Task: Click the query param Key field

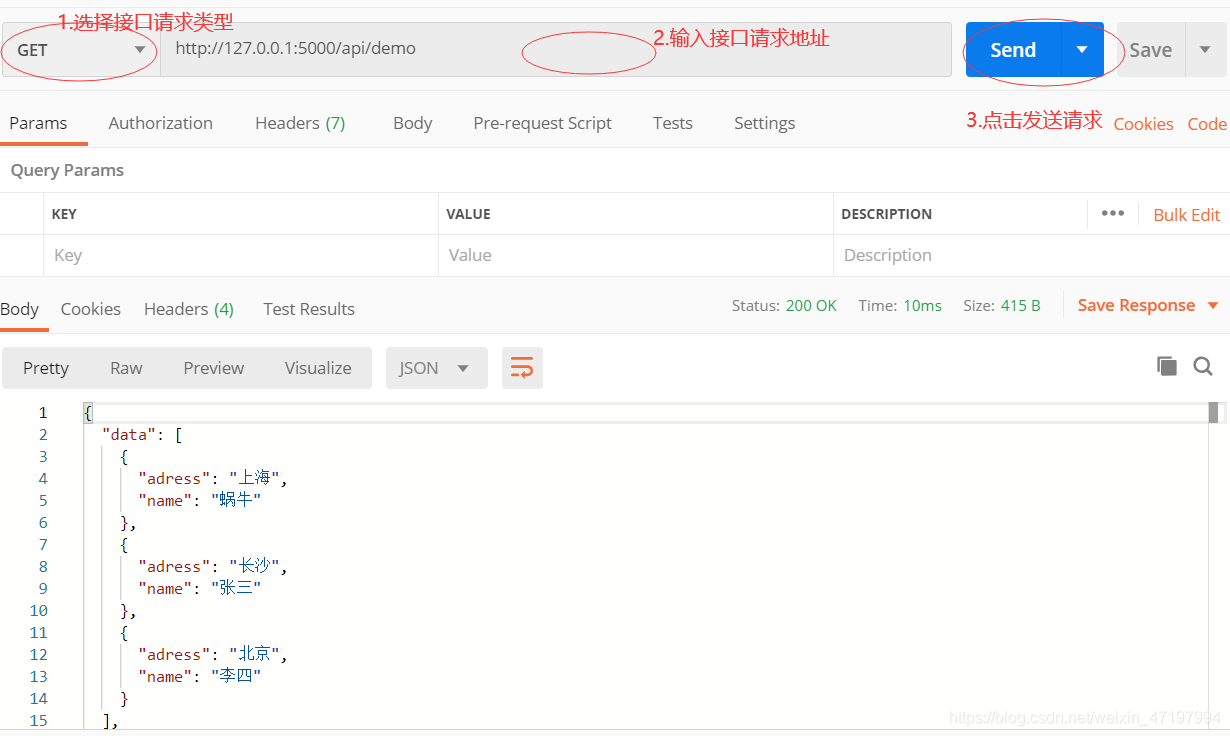Action: click(x=240, y=255)
